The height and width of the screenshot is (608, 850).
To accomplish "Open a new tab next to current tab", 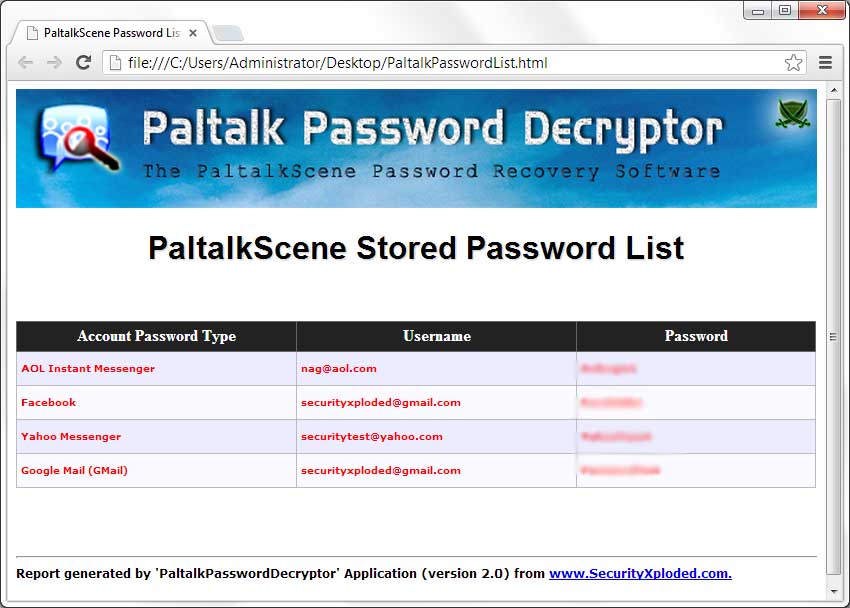I will tap(228, 34).
